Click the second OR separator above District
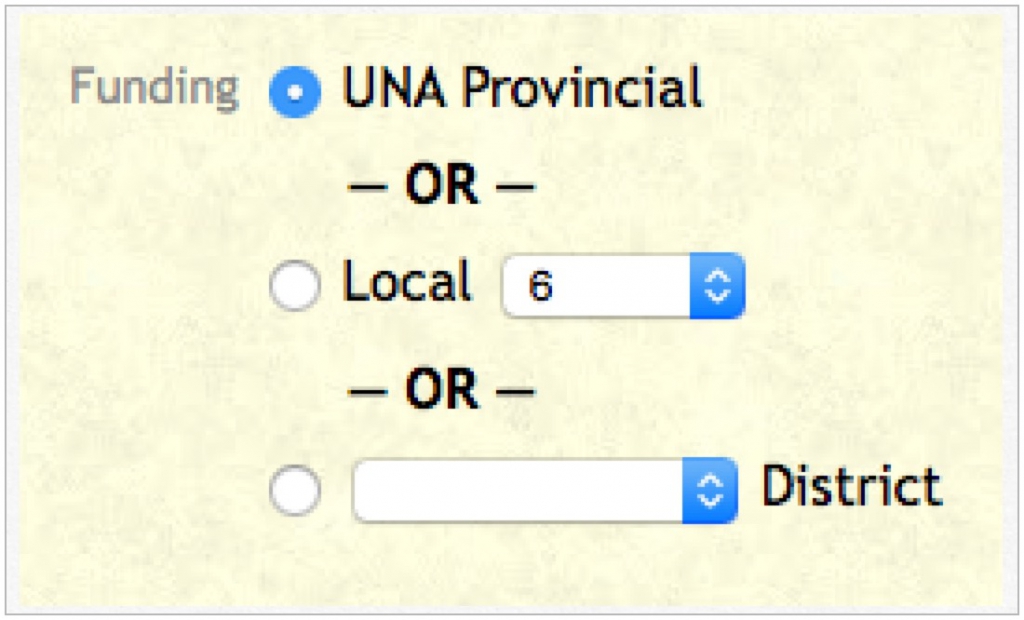 442,390
